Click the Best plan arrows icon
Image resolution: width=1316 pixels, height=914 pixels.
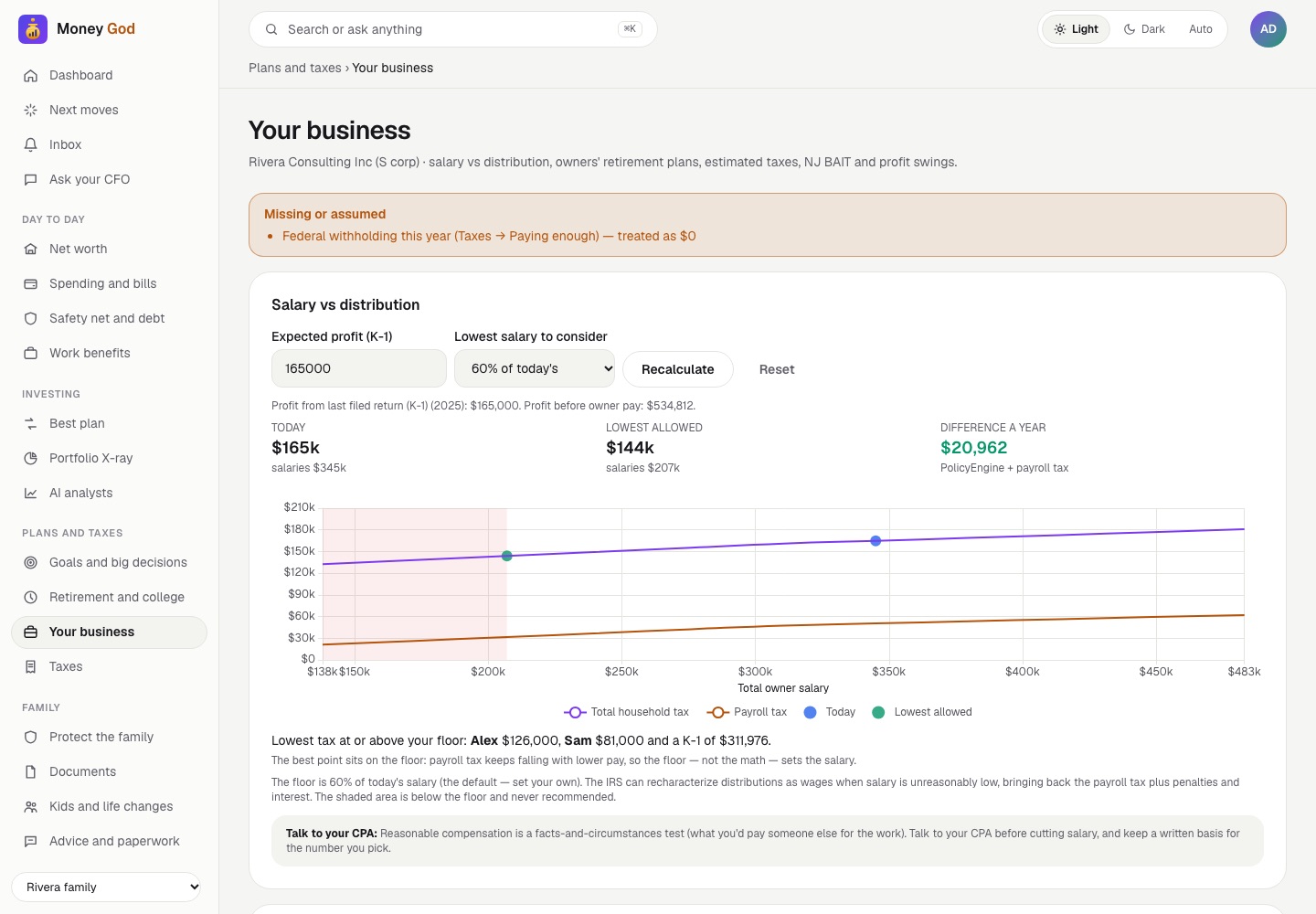click(x=30, y=423)
